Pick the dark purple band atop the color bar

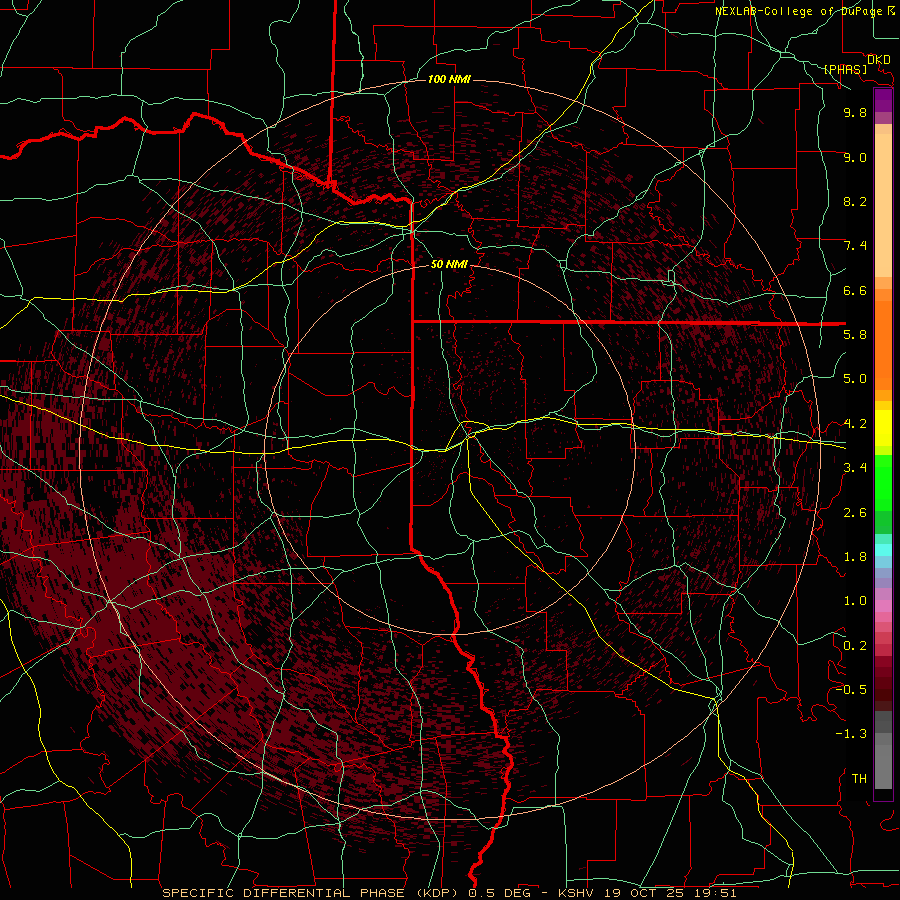pos(883,100)
